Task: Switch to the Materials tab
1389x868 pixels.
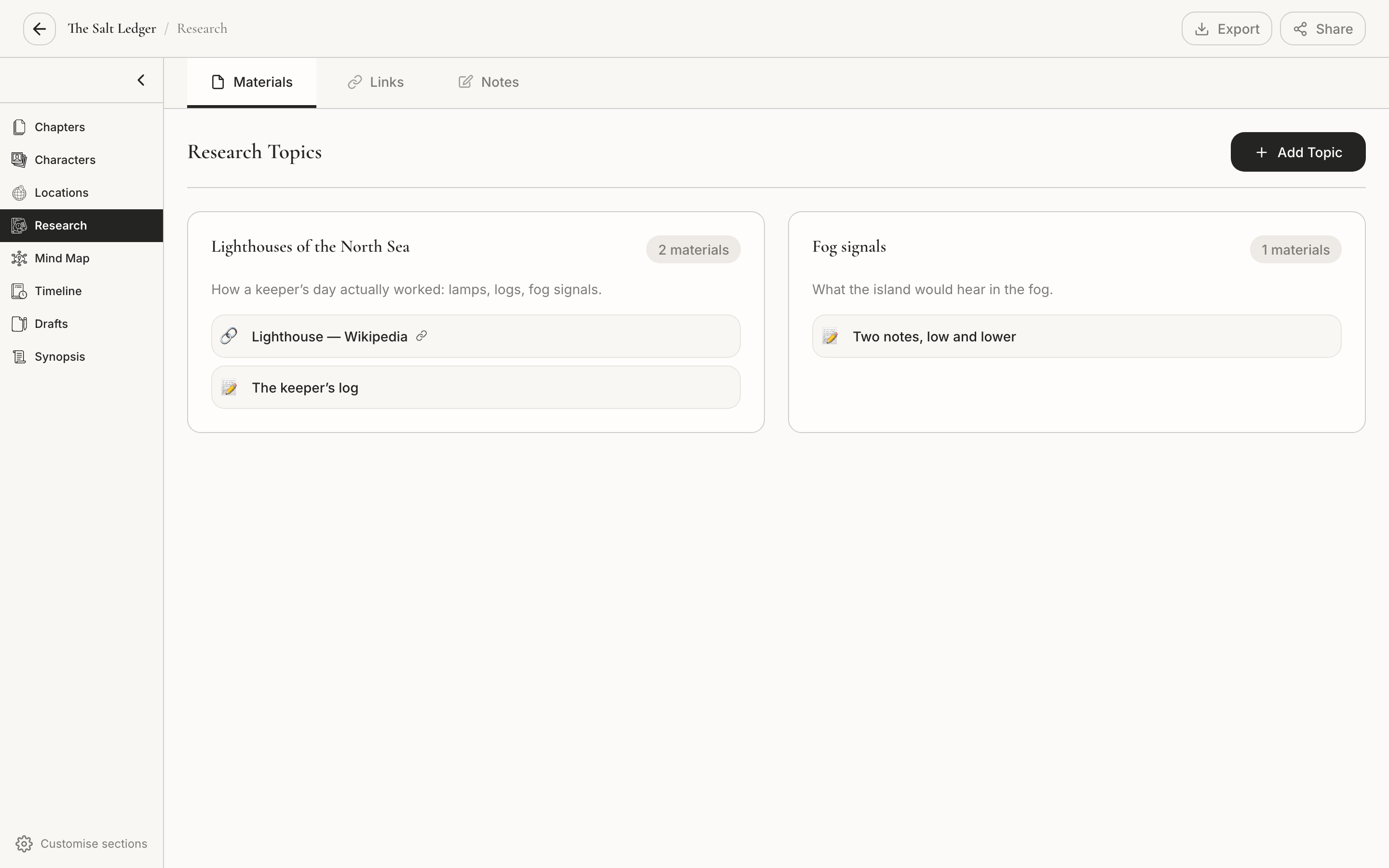Action: coord(251,82)
